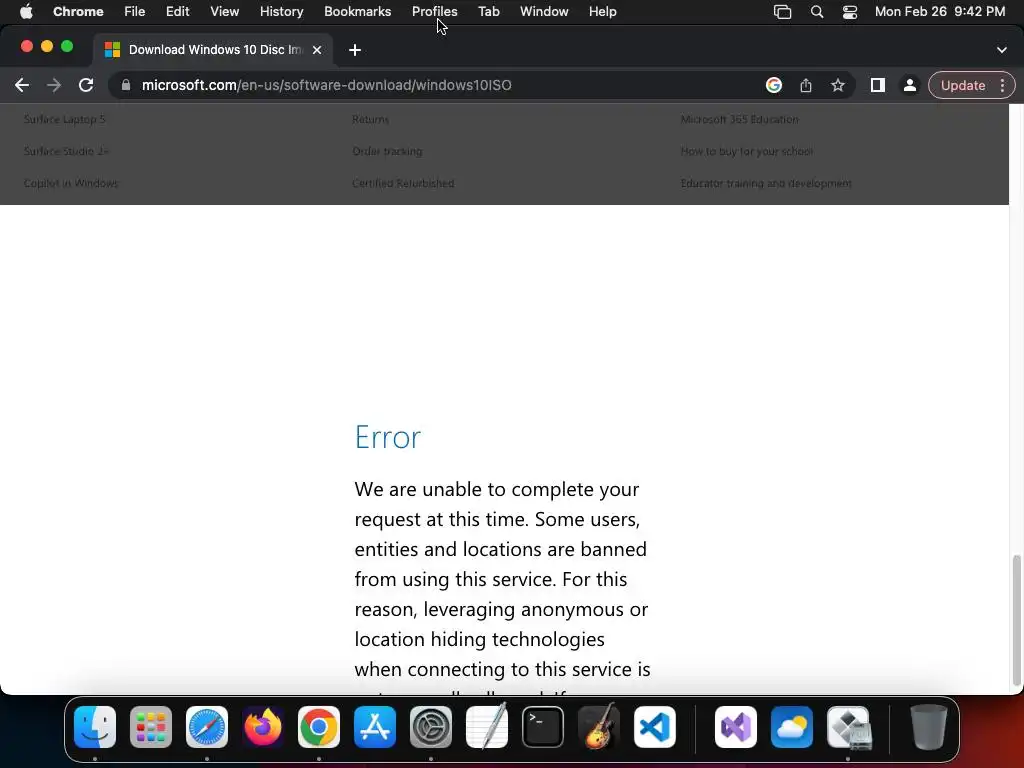
Task: Open a new tab with plus button
Action: click(355, 50)
